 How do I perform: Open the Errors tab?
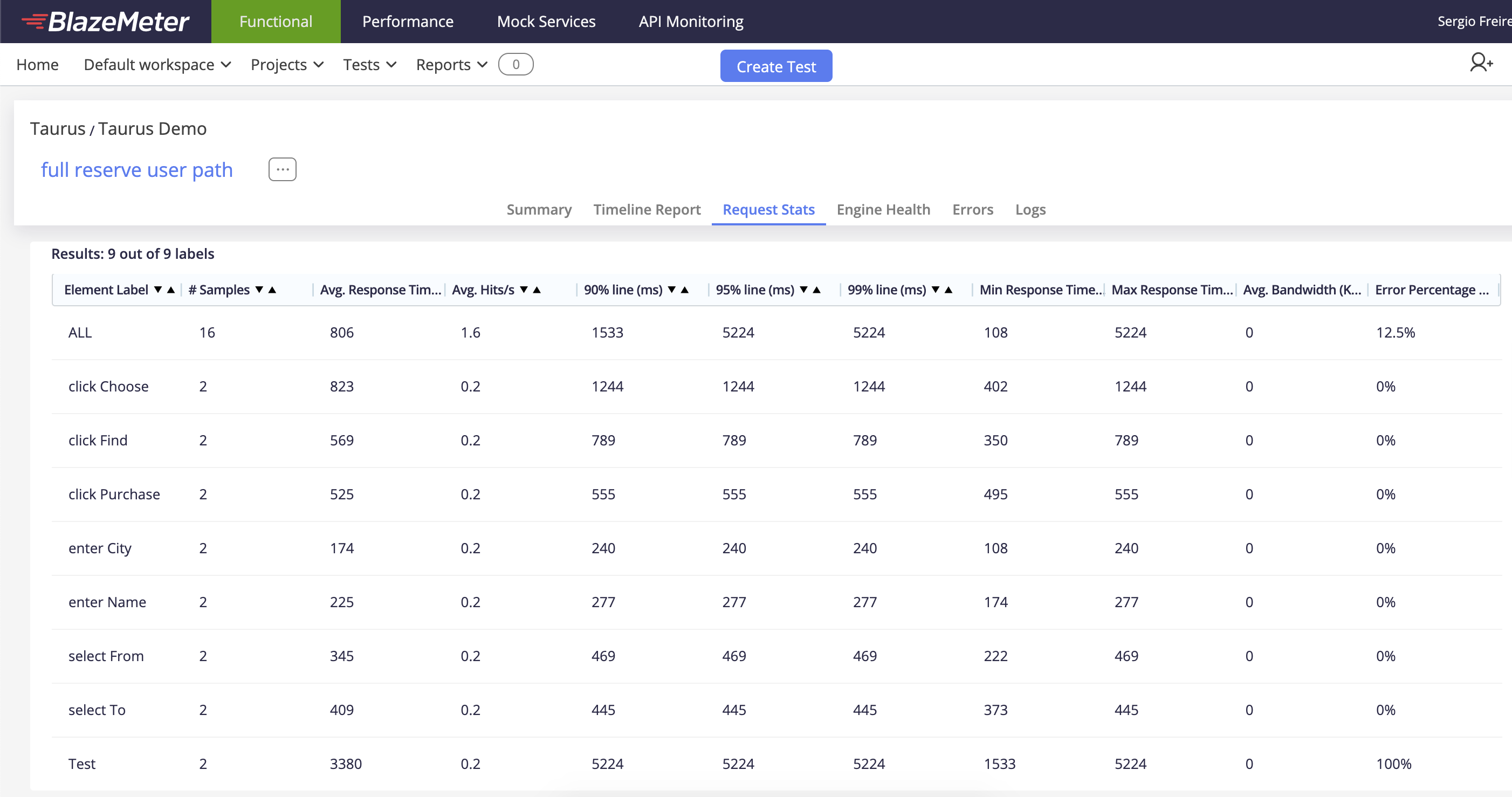(973, 210)
